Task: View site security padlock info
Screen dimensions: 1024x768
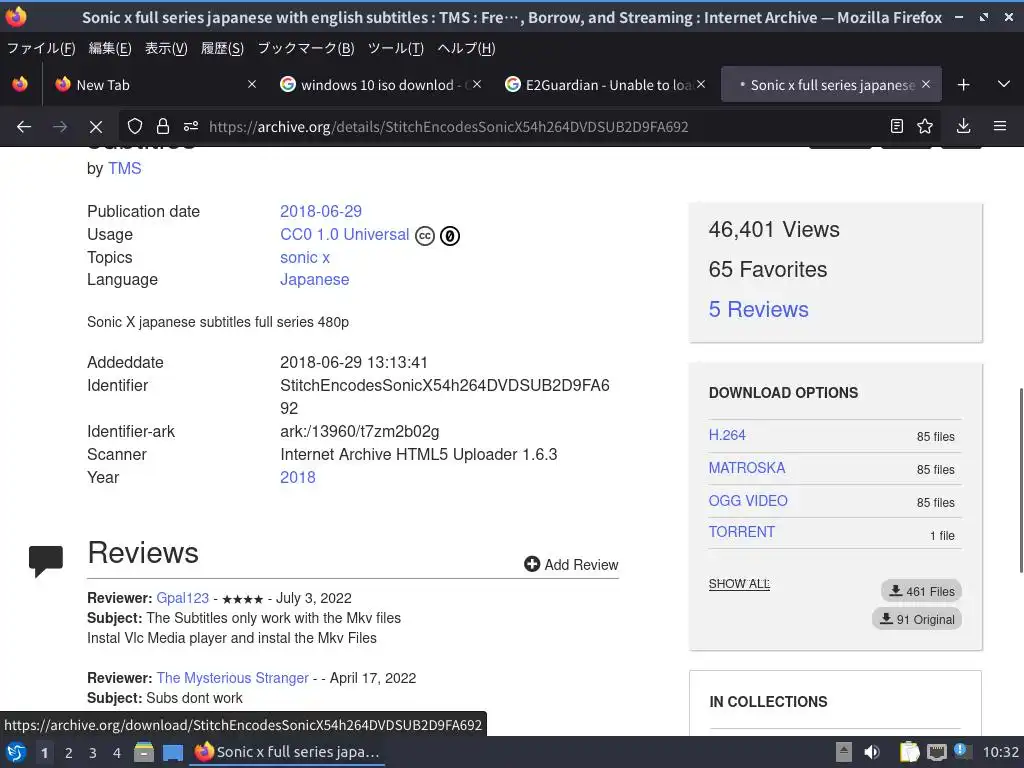Action: point(163,127)
